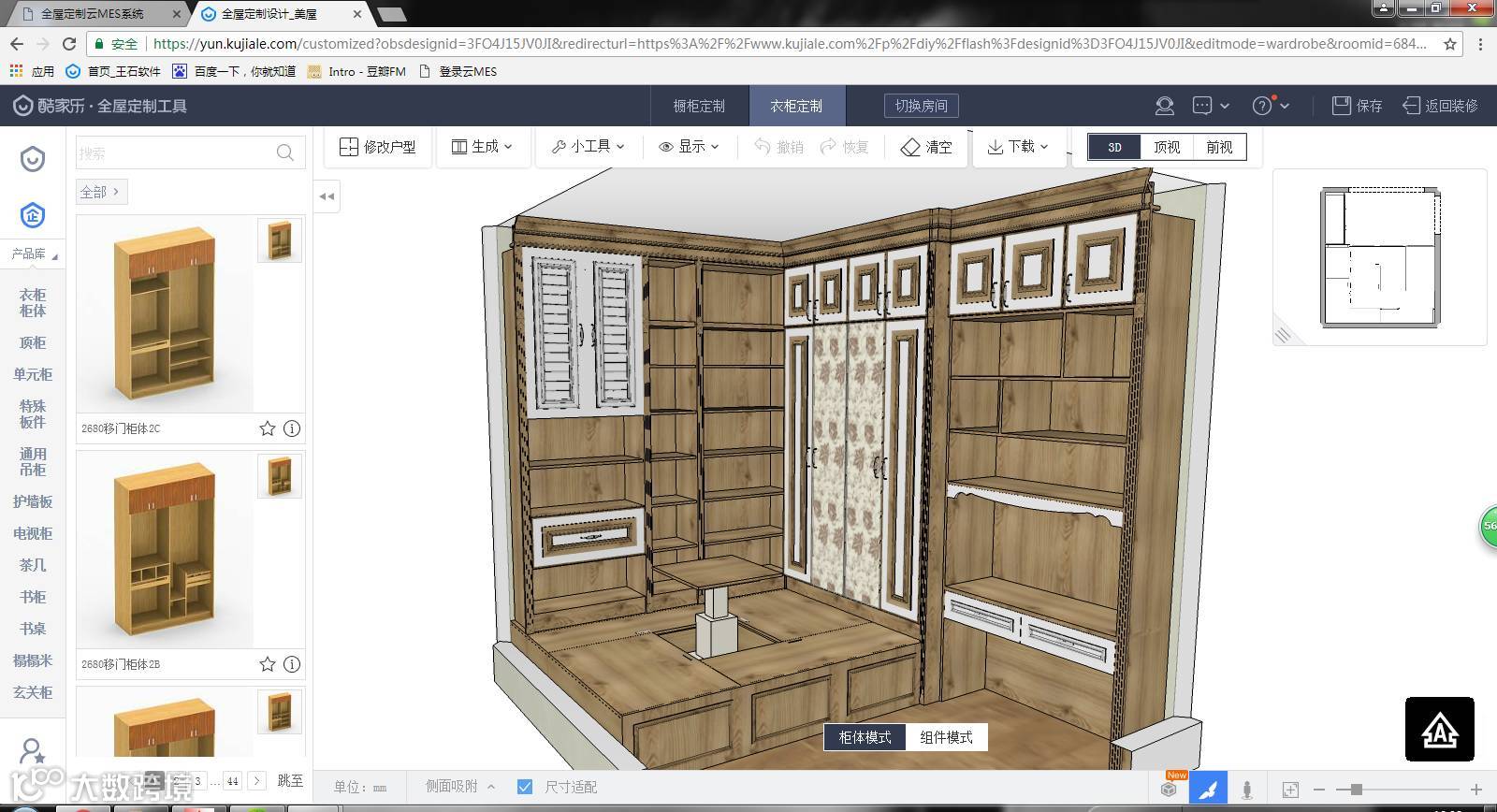This screenshot has width=1497, height=812.
Task: Open the help question mark icon
Action: [x=1262, y=106]
